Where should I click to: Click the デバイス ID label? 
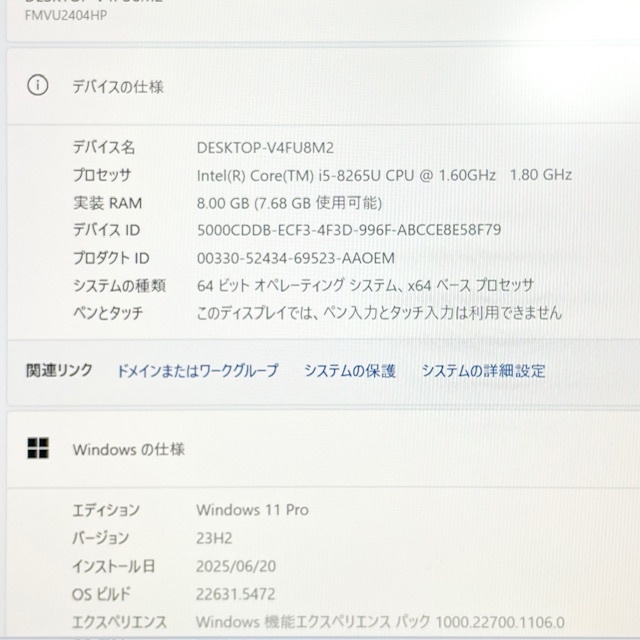[x=106, y=230]
